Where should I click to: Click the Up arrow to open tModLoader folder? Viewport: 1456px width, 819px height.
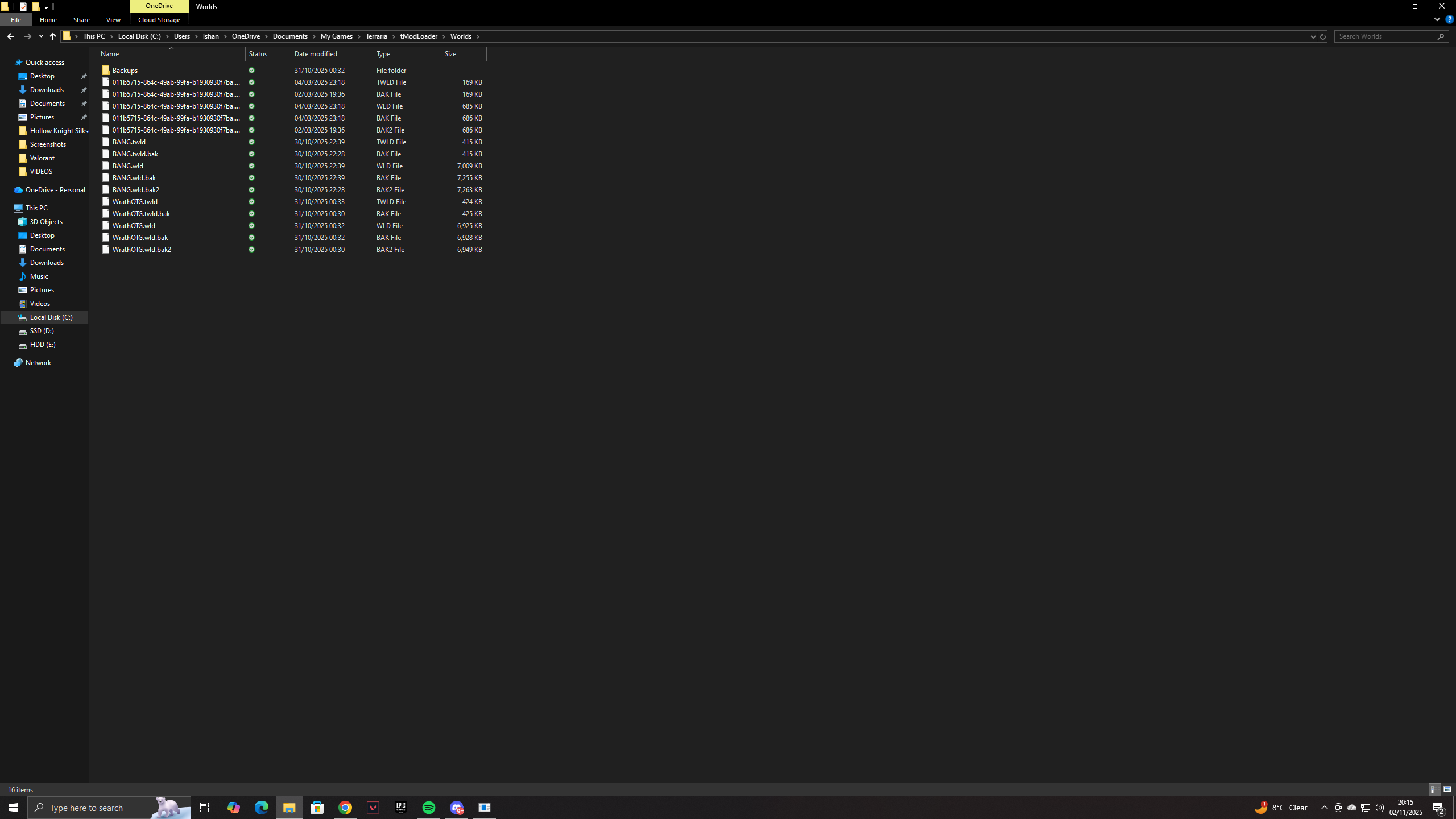point(52,36)
